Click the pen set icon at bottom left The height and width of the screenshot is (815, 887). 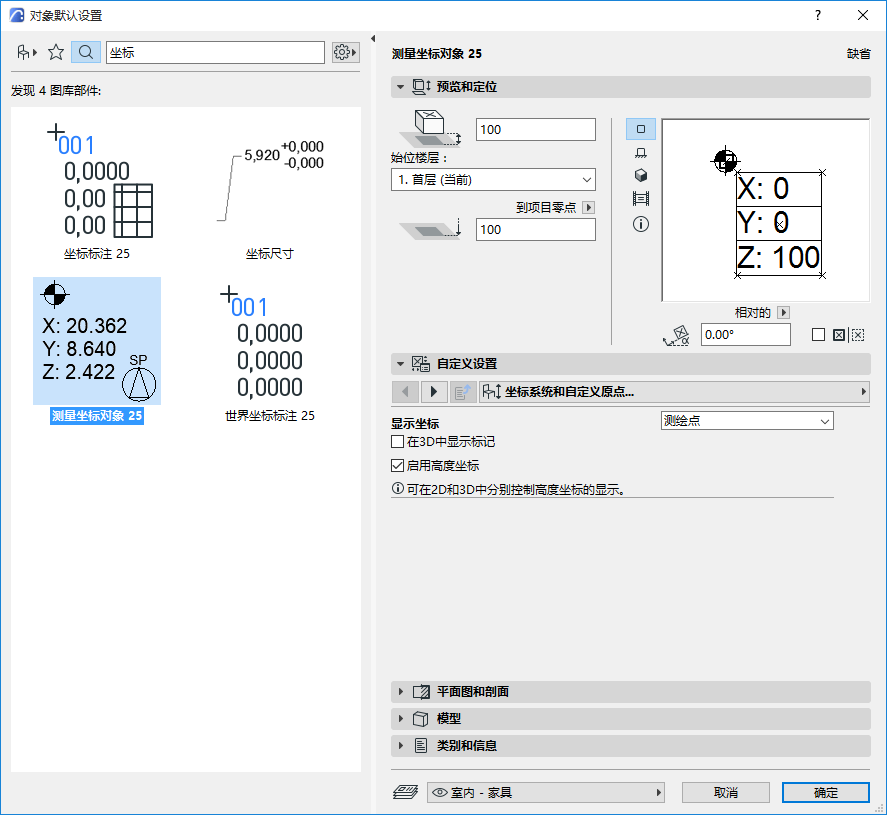(x=405, y=791)
